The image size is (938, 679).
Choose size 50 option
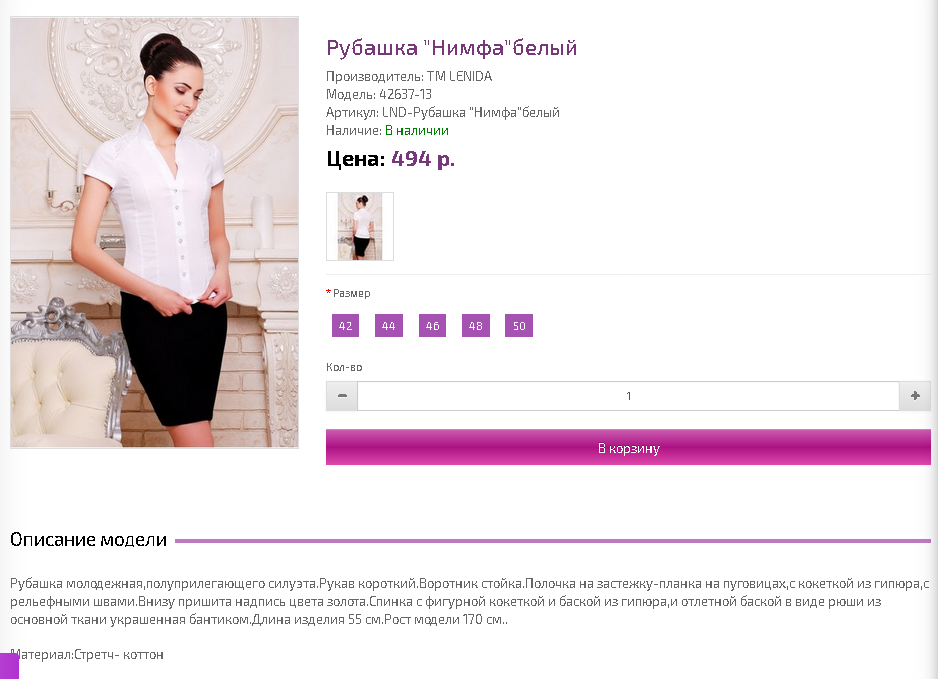519,326
